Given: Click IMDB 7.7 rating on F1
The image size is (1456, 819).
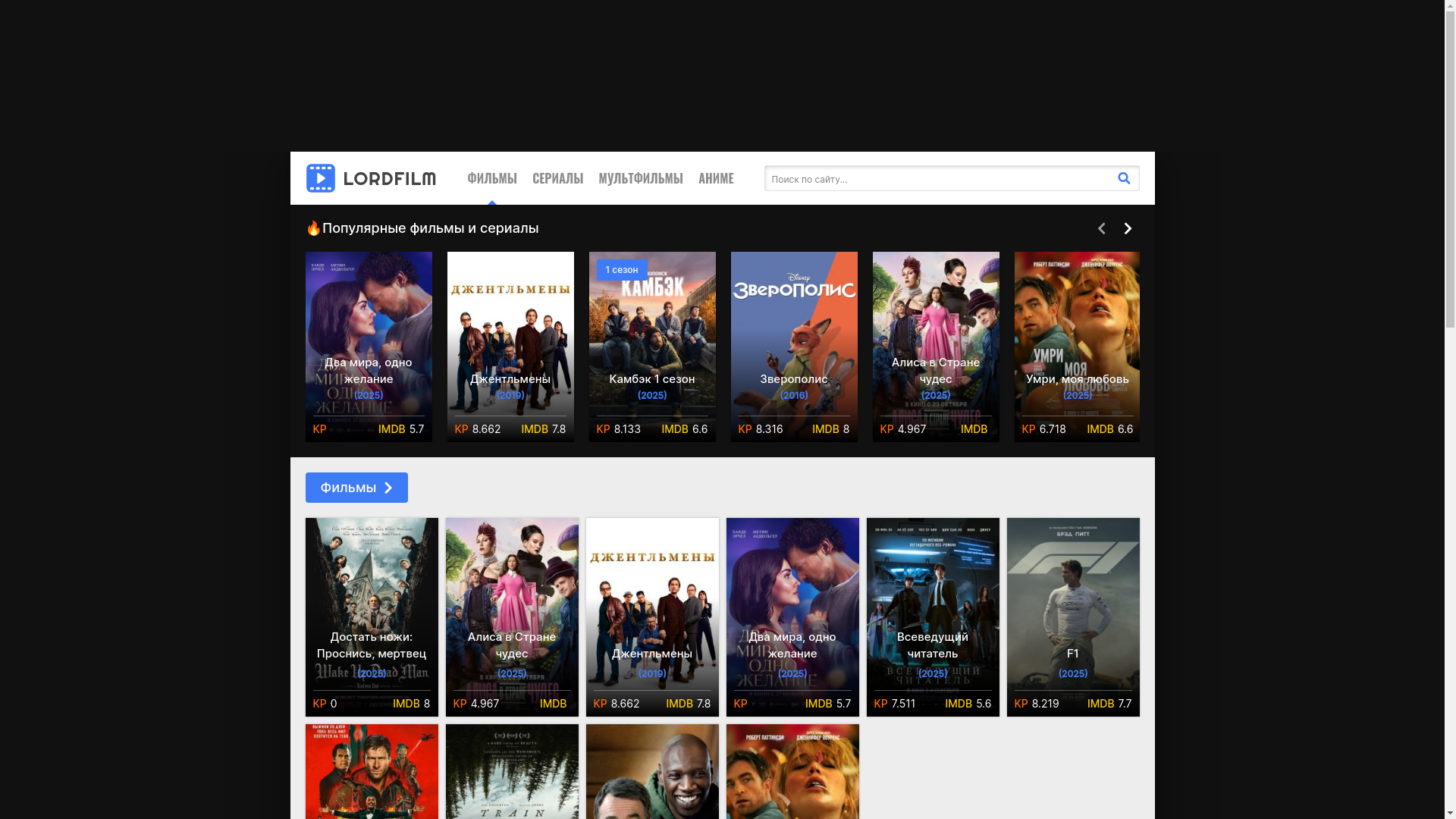Looking at the screenshot, I should coord(1109,704).
